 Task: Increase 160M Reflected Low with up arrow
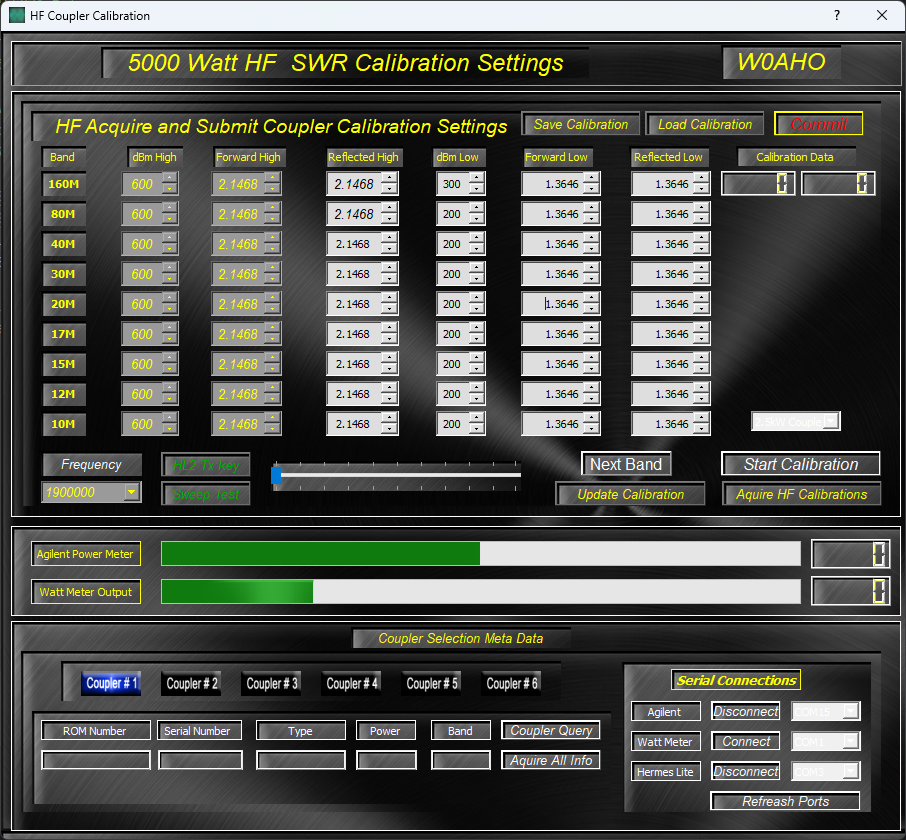[701, 179]
